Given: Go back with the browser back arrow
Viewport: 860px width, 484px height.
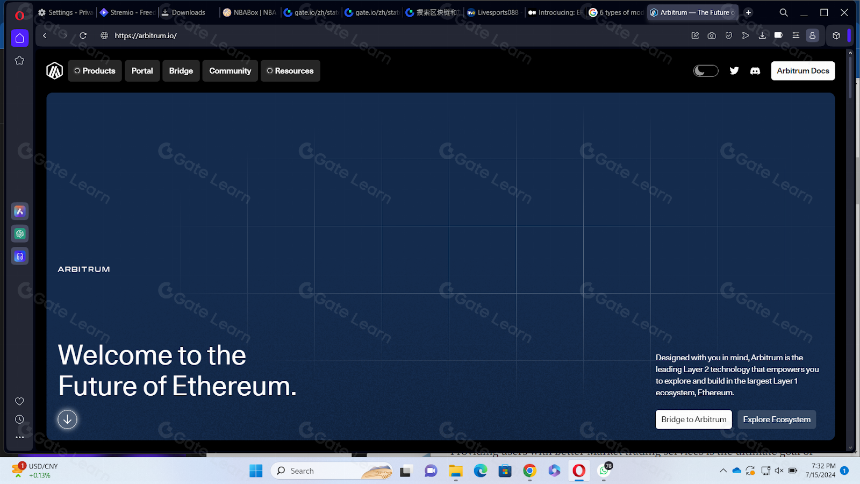Looking at the screenshot, I should pos(44,36).
